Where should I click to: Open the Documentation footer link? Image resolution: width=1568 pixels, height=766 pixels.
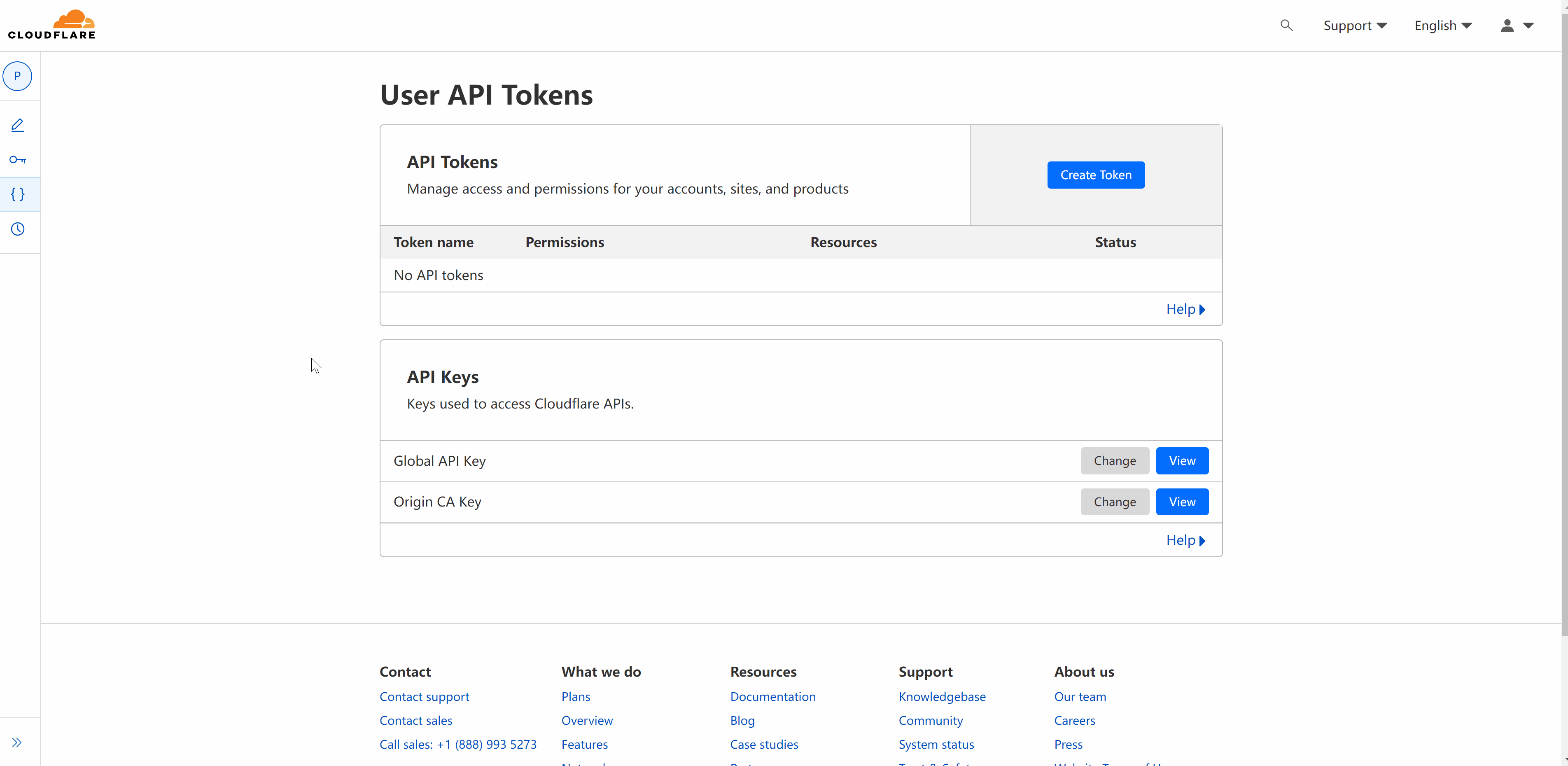[772, 696]
